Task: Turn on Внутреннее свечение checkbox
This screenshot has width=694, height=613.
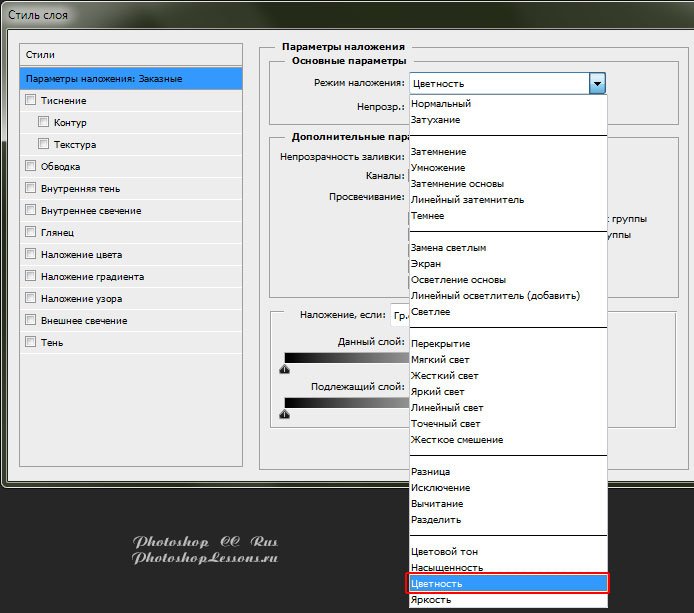Action: 31,210
